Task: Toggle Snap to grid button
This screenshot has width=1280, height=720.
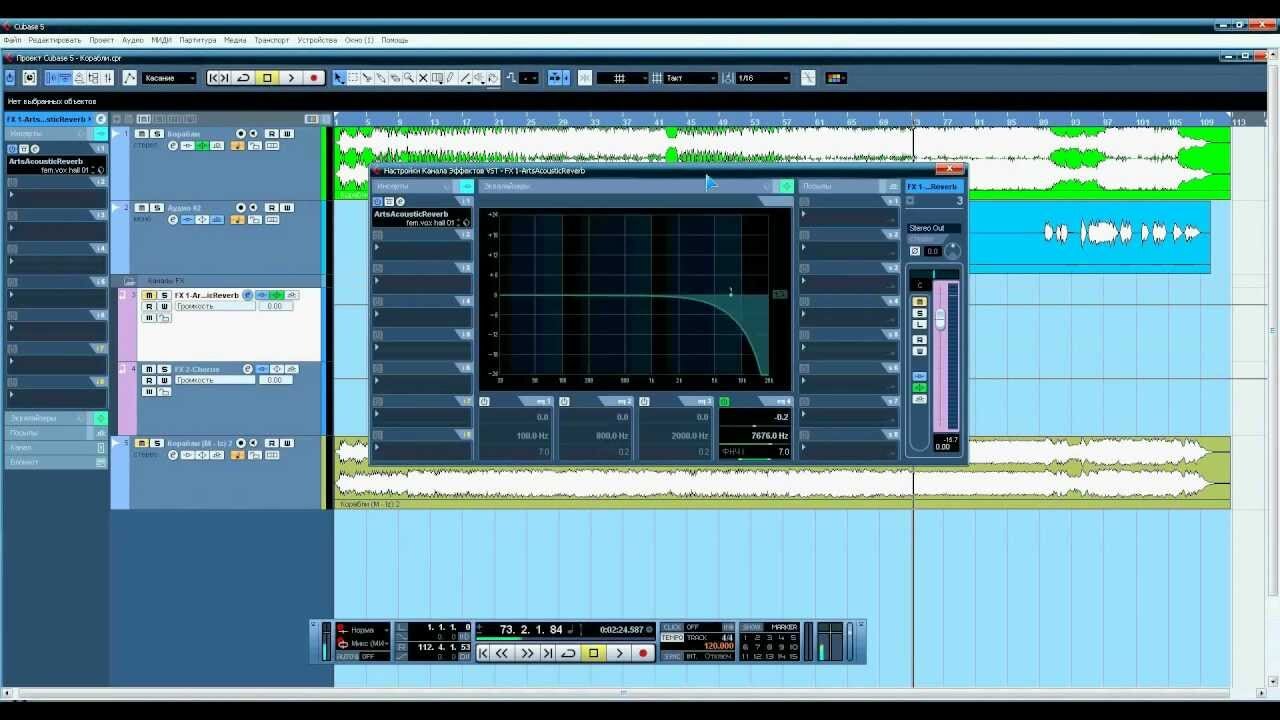Action: point(585,78)
